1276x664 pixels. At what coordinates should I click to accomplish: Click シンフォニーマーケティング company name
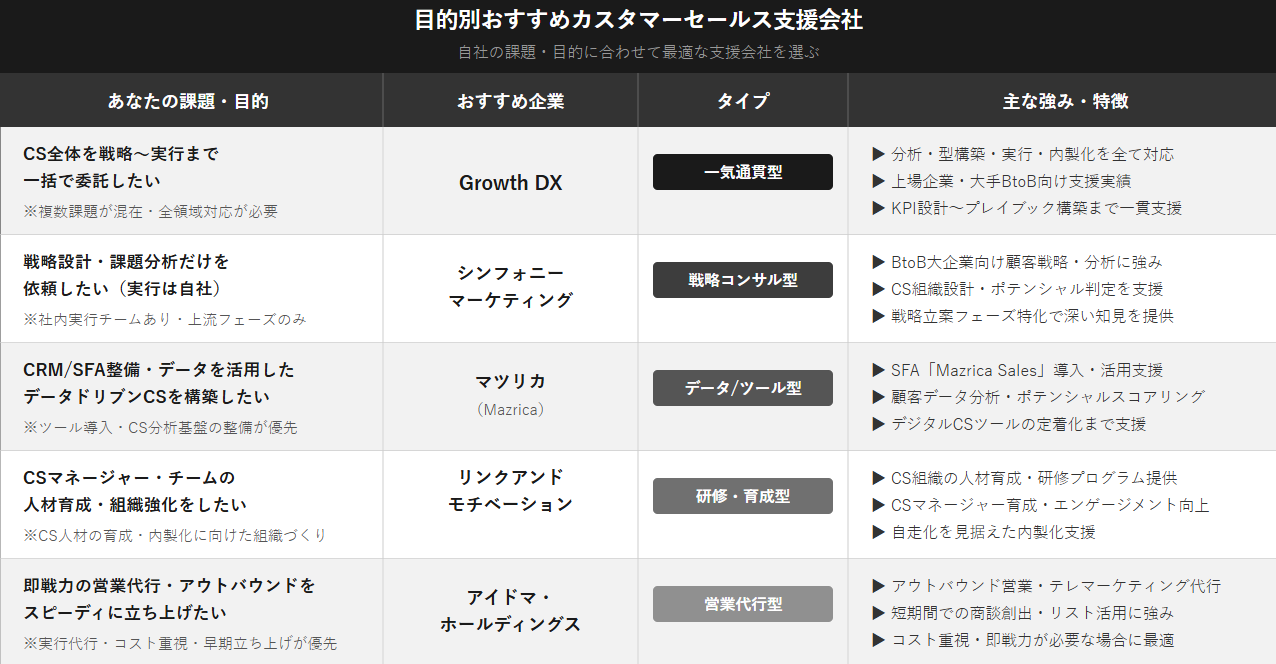tap(511, 286)
